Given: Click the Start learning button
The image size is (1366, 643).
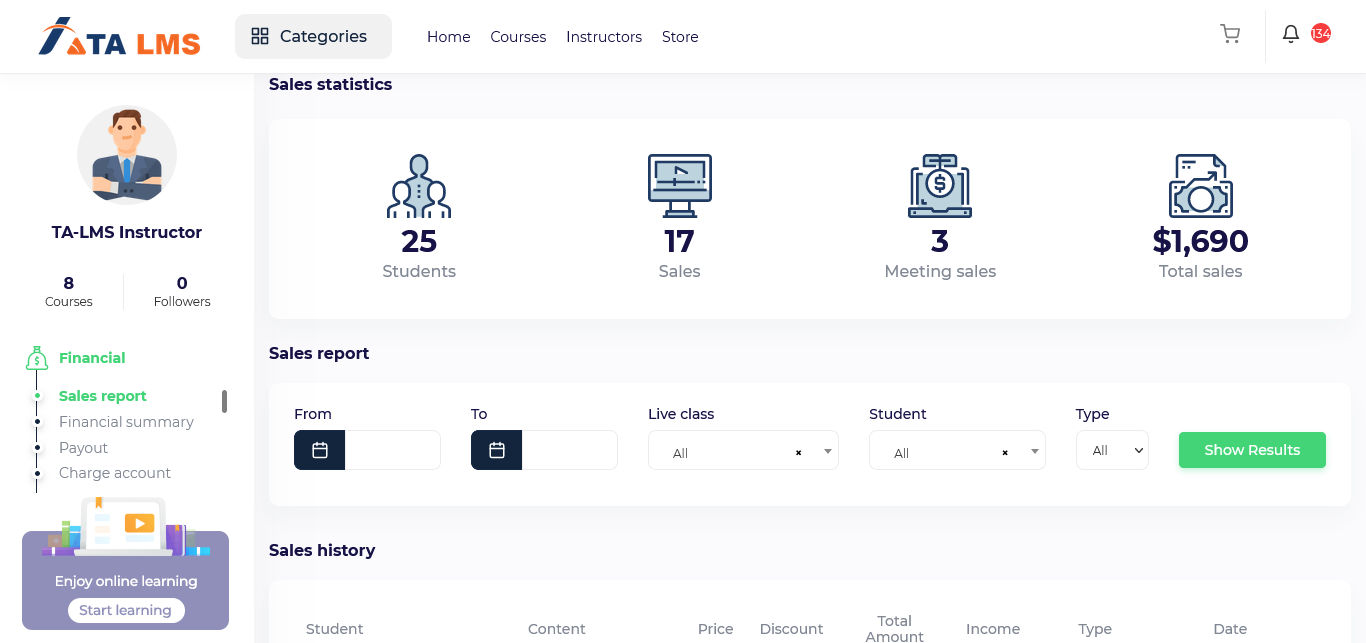Looking at the screenshot, I should click(125, 610).
